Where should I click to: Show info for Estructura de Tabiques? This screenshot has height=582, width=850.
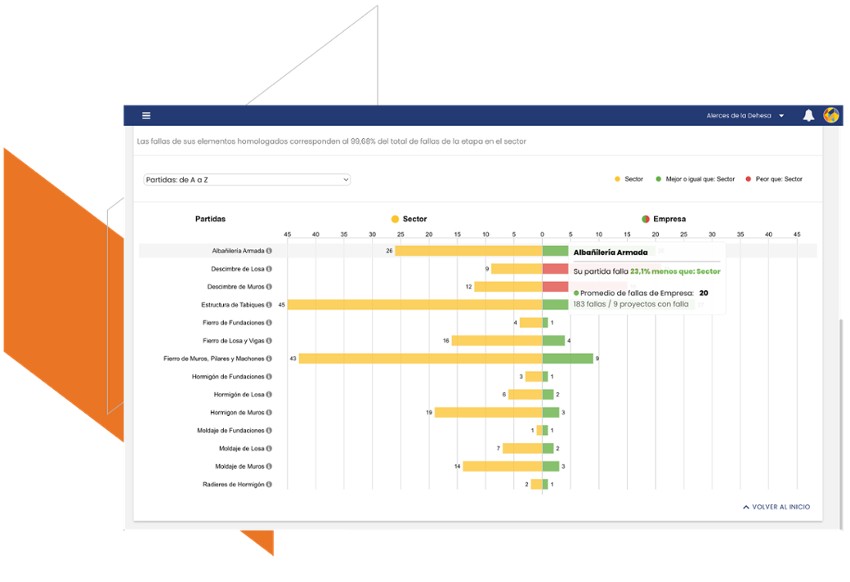[269, 305]
